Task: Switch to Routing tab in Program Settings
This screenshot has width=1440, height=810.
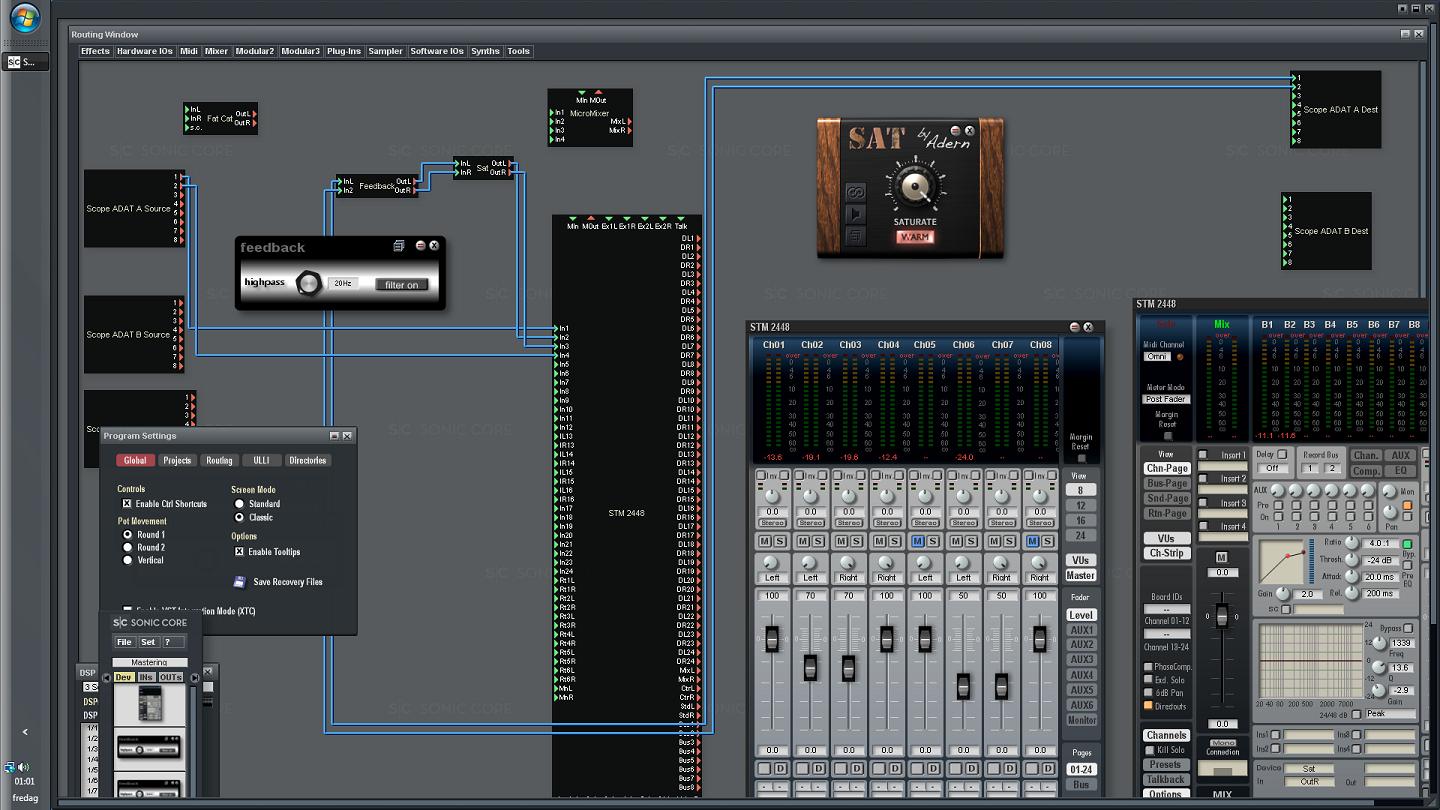Action: tap(219, 461)
